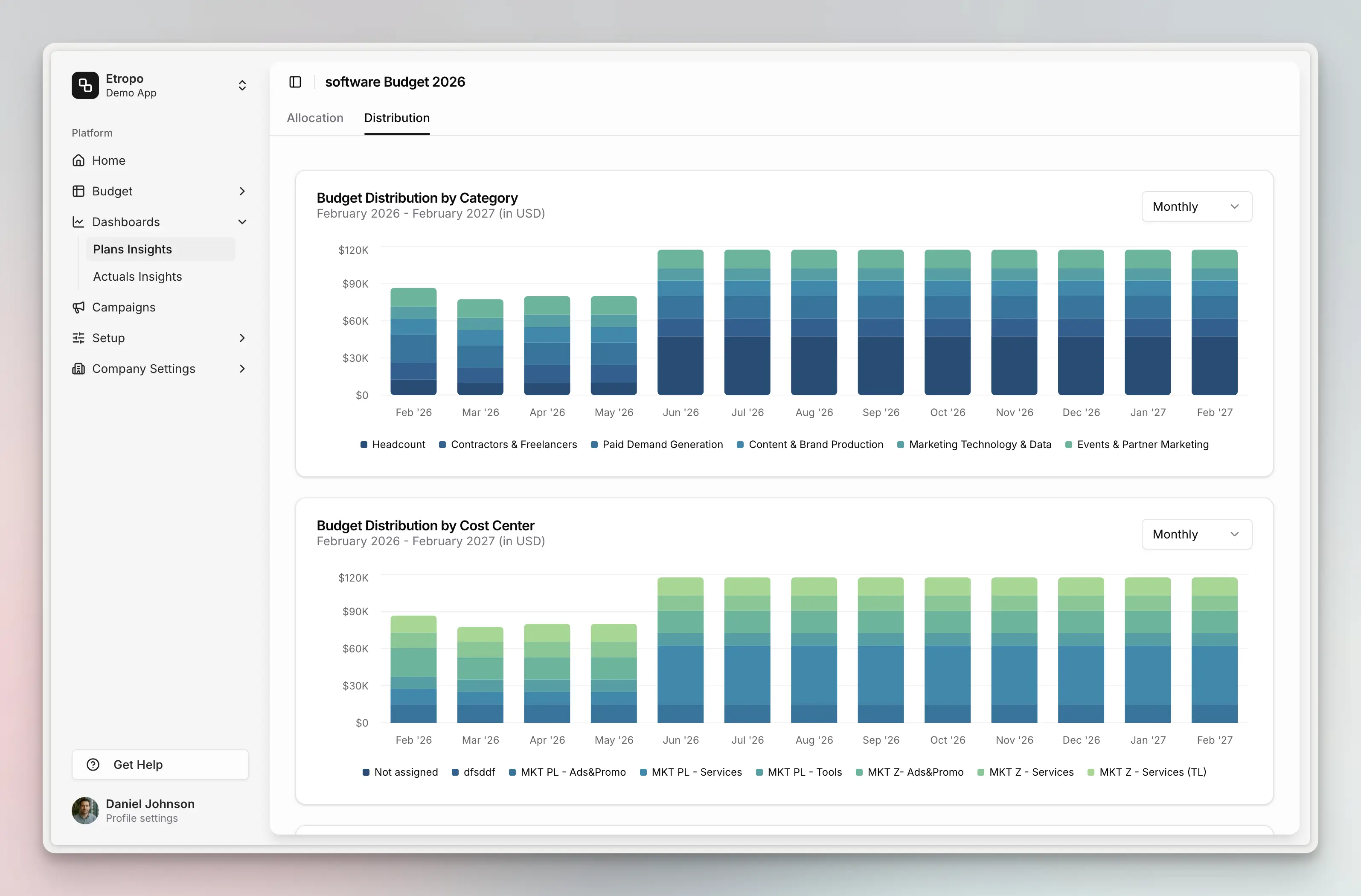Screen dimensions: 1361x896
Task: Open the Monthly dropdown for Budget Distribution by Cost Center
Action: pos(1196,534)
